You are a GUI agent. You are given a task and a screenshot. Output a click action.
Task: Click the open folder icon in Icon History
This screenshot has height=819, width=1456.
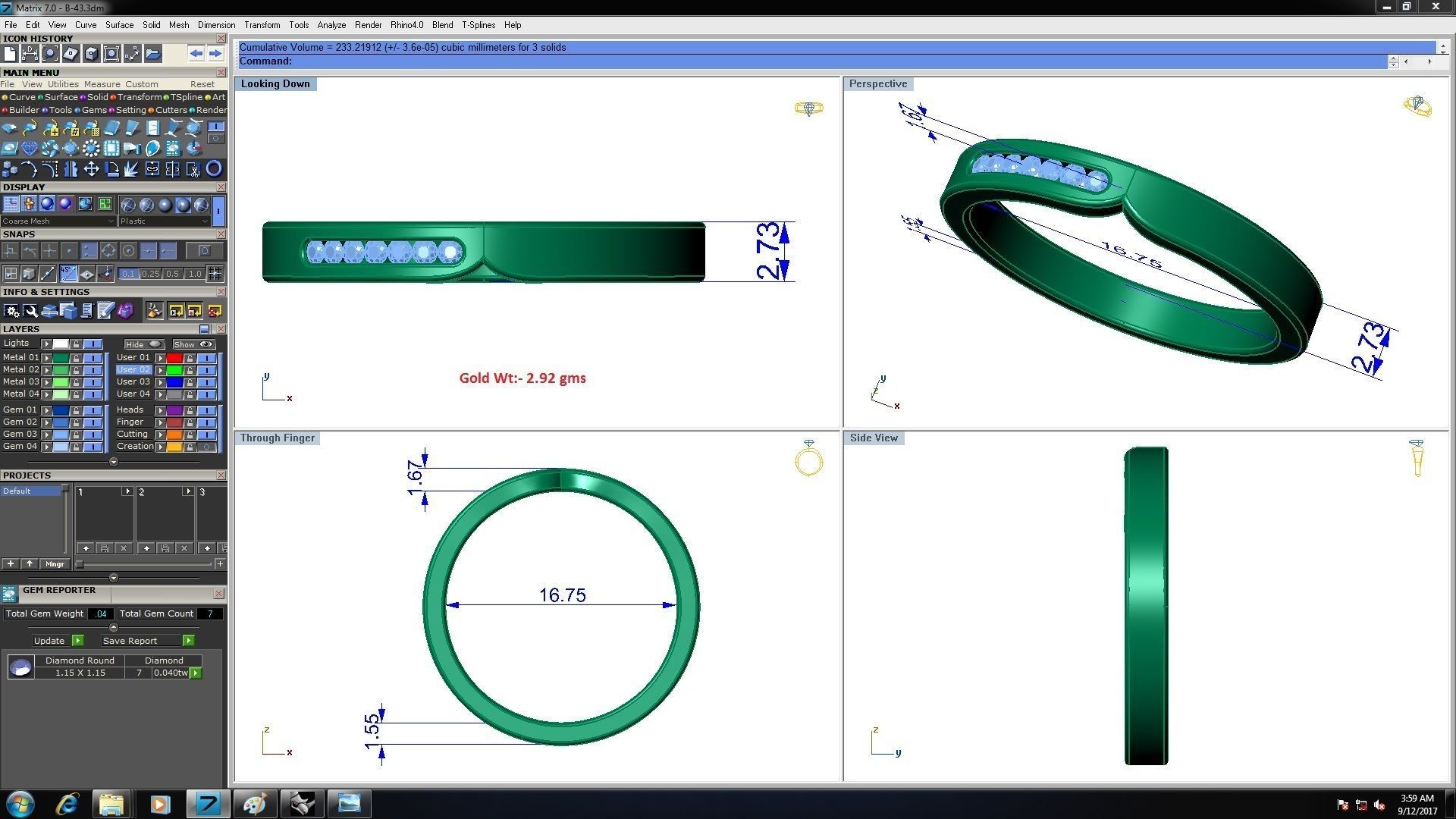152,53
